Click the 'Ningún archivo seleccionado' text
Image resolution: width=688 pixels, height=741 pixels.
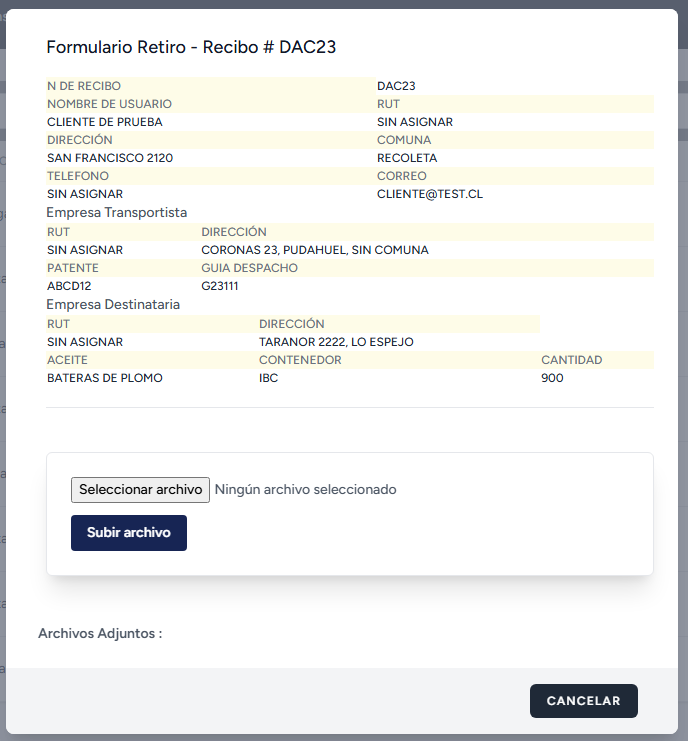305,489
